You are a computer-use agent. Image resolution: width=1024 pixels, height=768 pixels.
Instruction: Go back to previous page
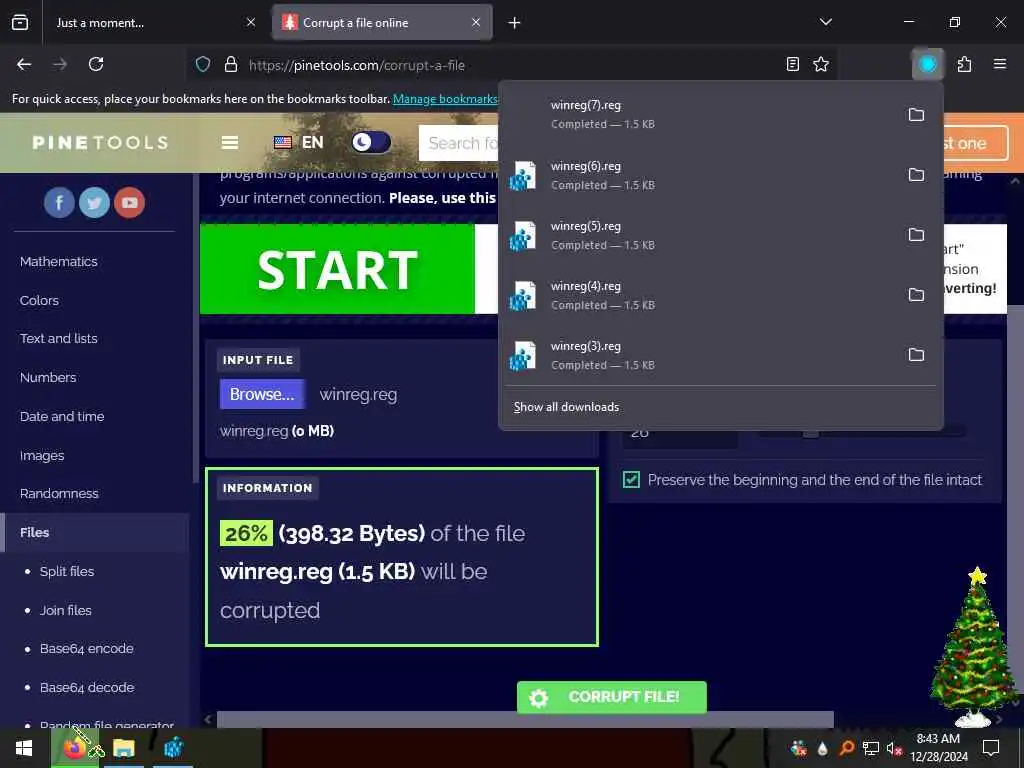(x=24, y=64)
